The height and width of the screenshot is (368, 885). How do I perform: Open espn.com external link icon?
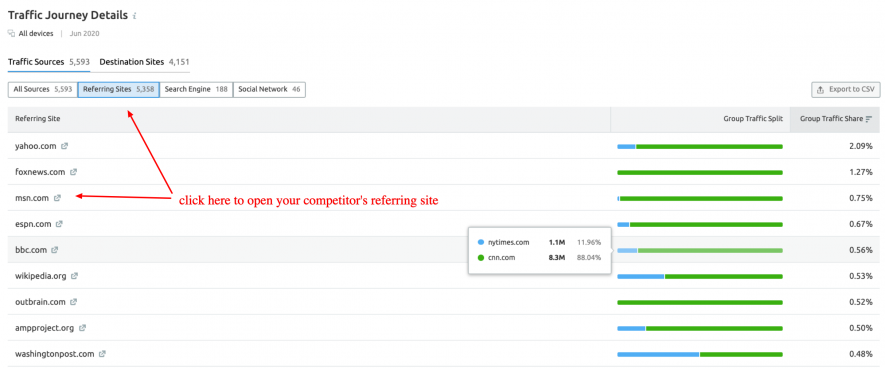(x=59, y=224)
